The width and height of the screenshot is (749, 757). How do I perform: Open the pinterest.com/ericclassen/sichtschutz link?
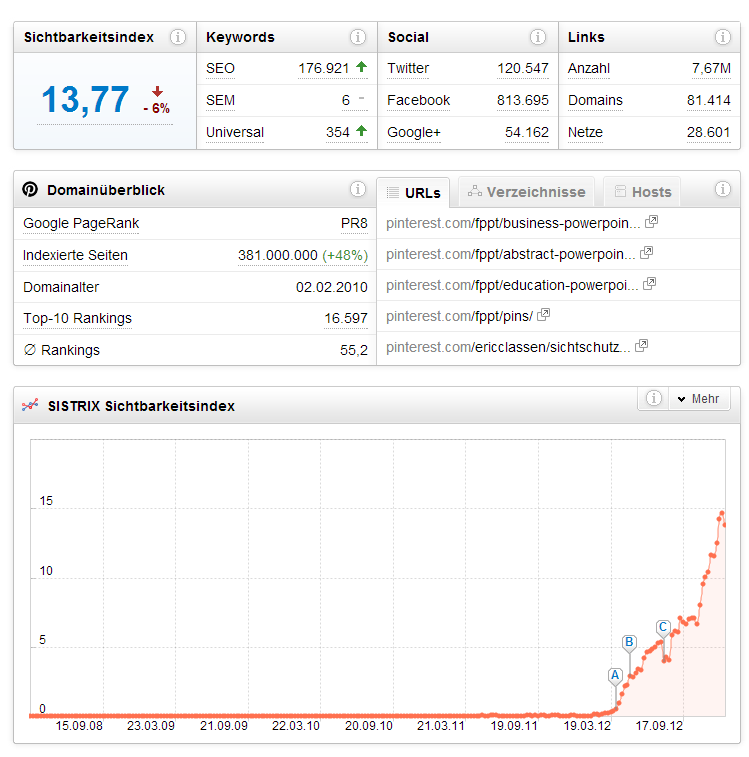[x=508, y=347]
